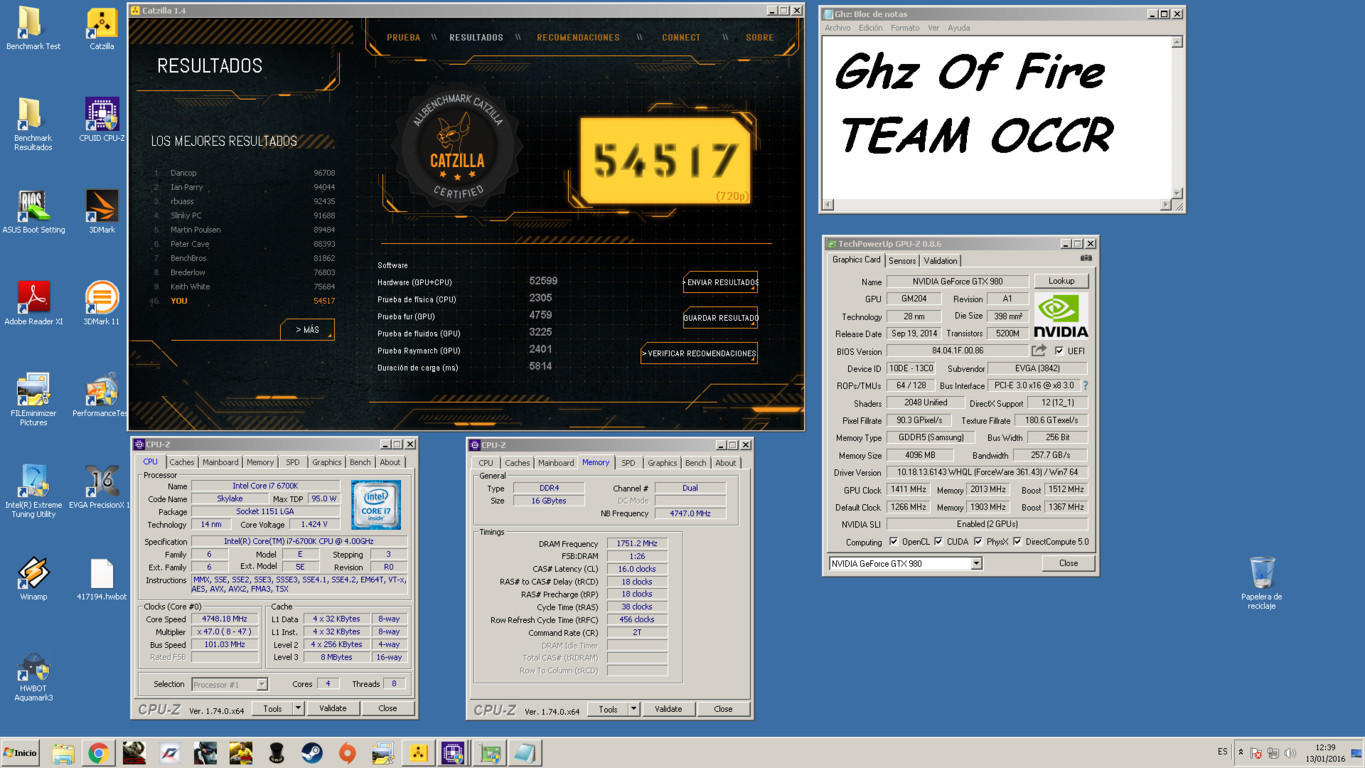The image size is (1365, 768).
Task: Open the 417194.hwbot file on the desktop
Action: coord(101,579)
